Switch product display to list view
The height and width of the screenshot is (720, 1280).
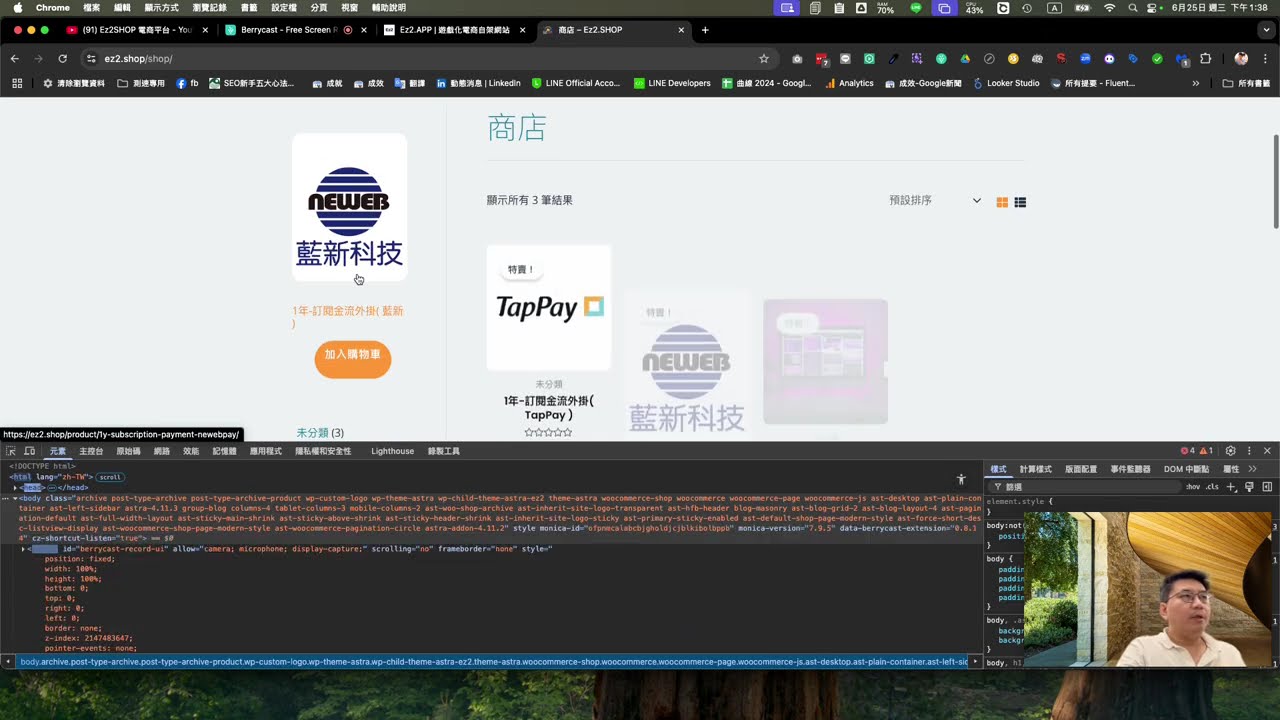coord(1020,202)
